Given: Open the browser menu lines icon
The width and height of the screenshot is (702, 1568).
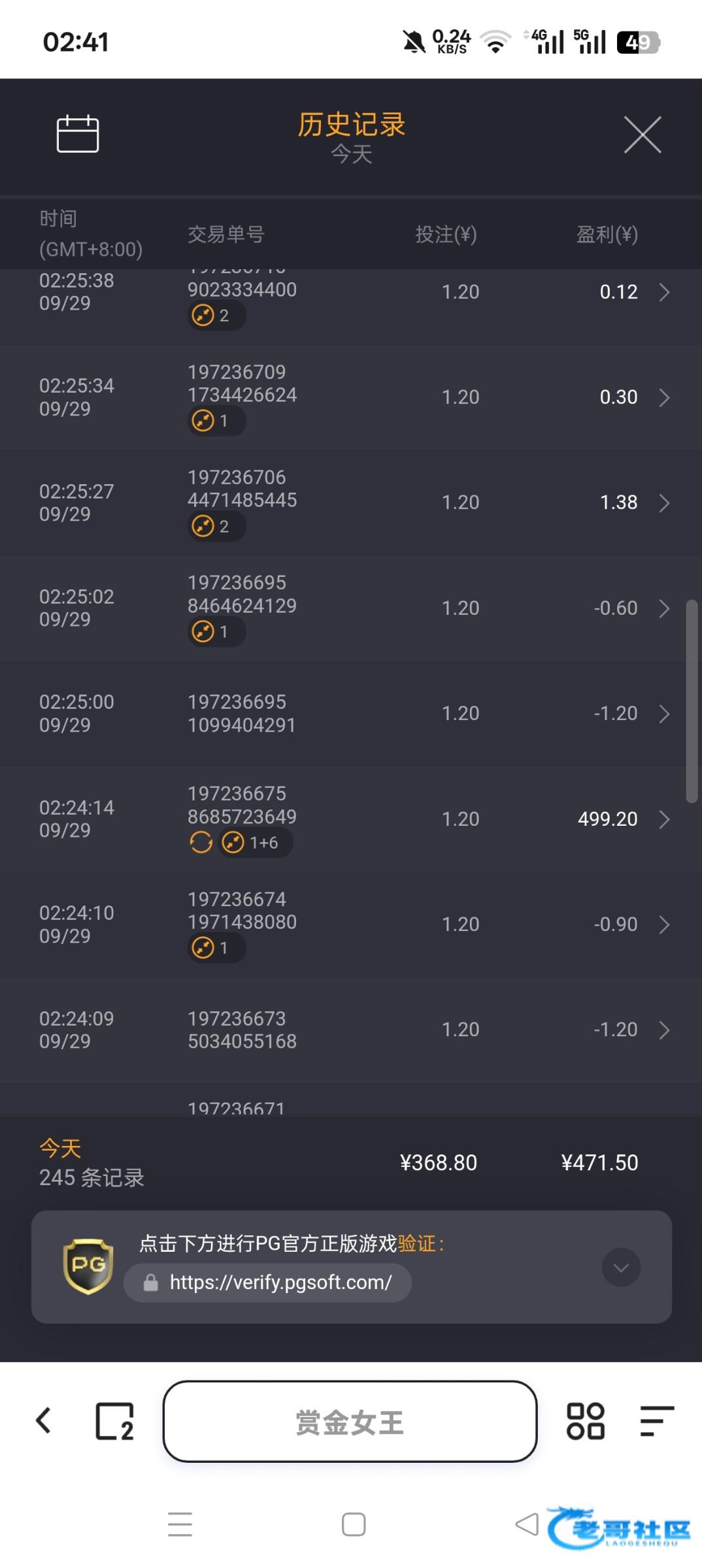Looking at the screenshot, I should [x=656, y=1421].
